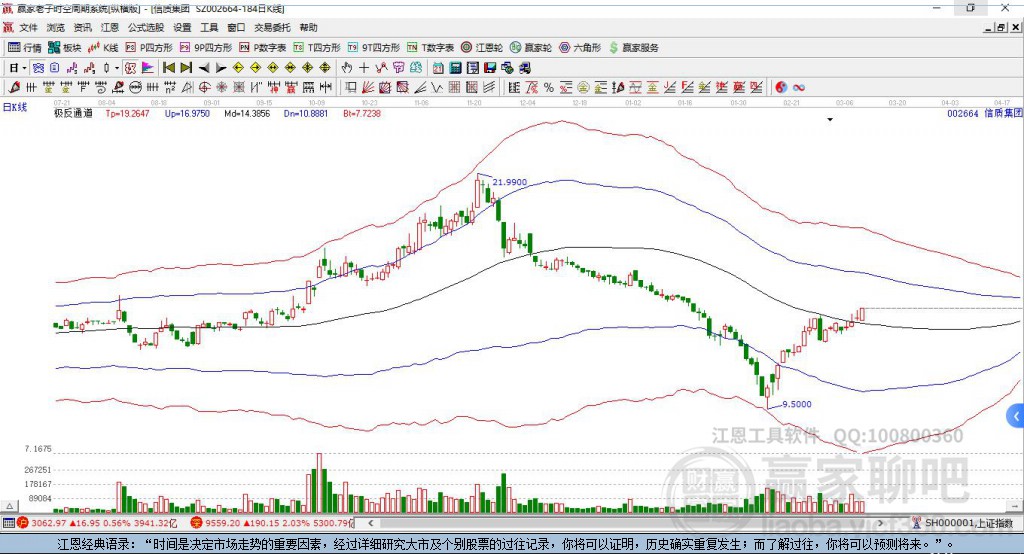Select the crosshair cursor tool

point(364,68)
